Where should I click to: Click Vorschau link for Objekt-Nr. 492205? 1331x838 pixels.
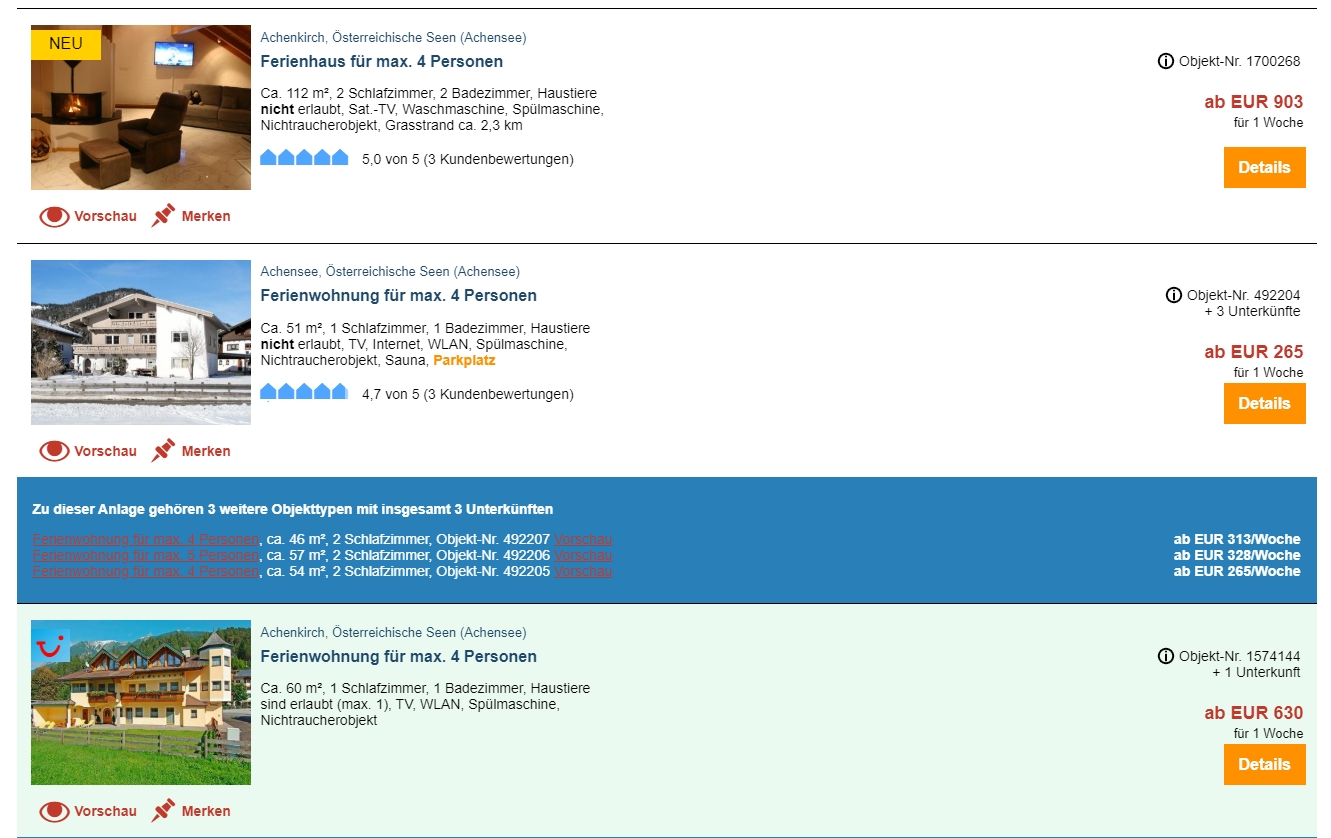pos(583,571)
